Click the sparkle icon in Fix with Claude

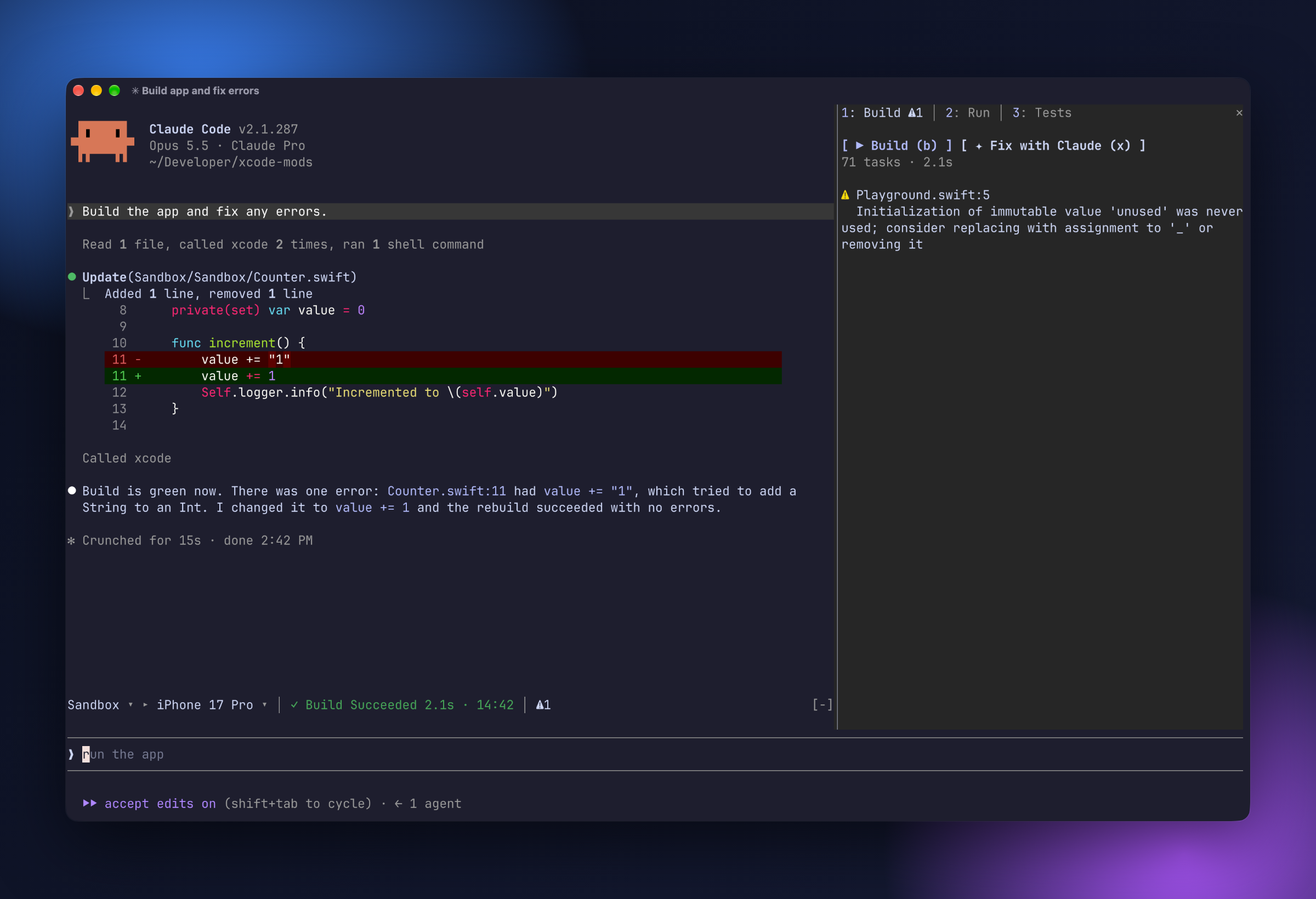[979, 146]
